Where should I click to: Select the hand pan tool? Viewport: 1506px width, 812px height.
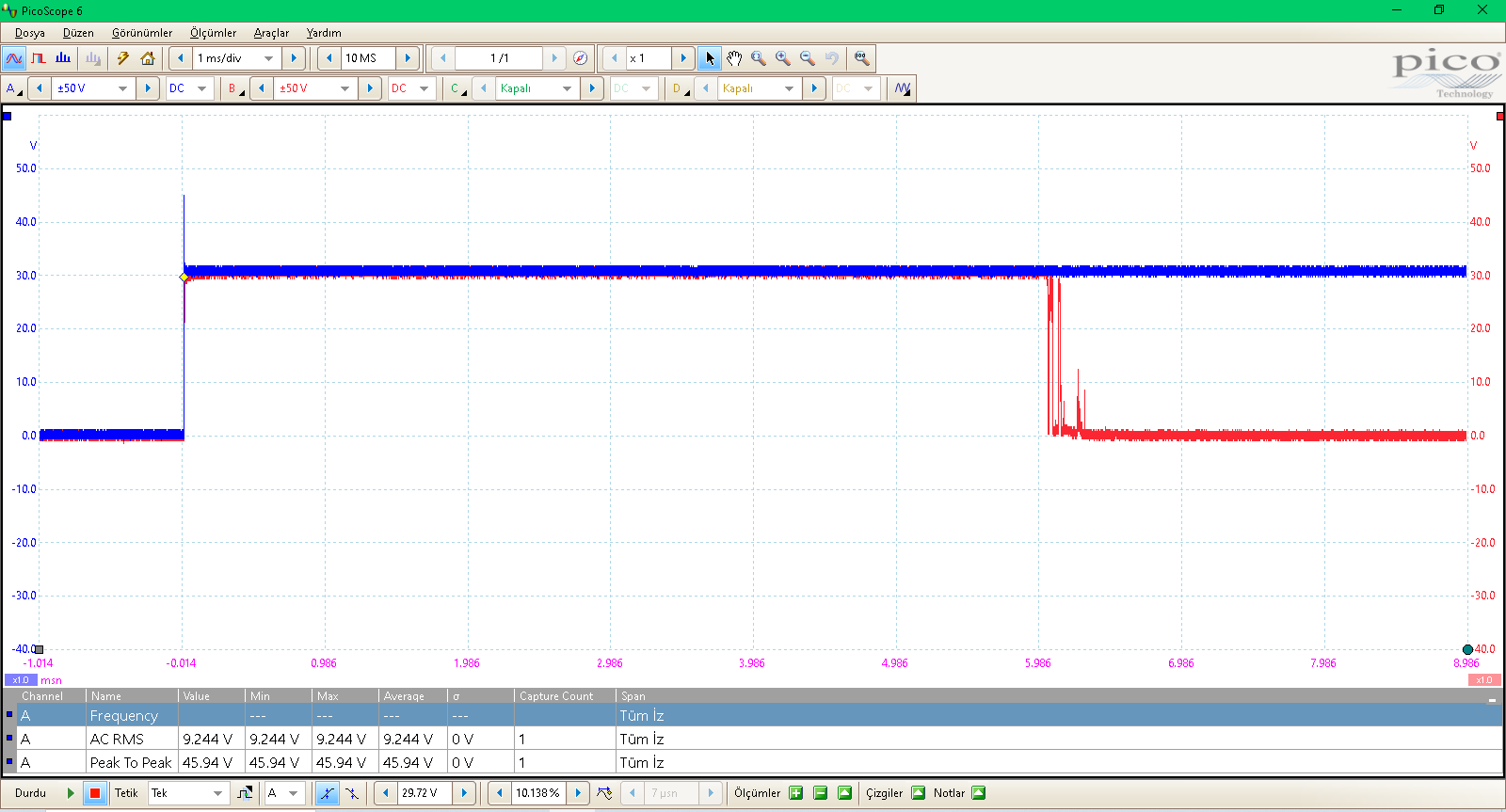734,58
